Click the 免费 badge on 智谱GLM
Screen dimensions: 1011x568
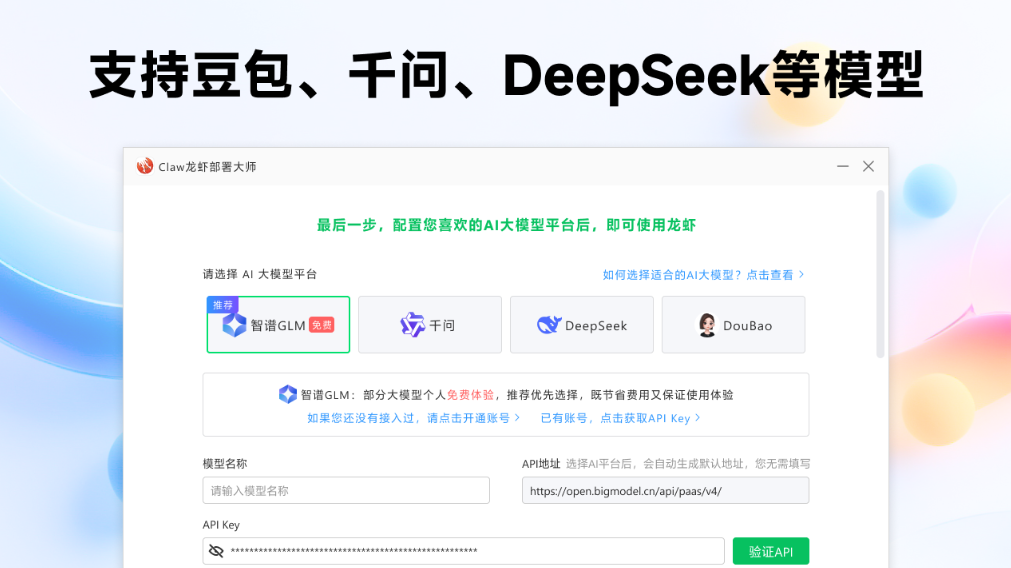click(x=322, y=325)
